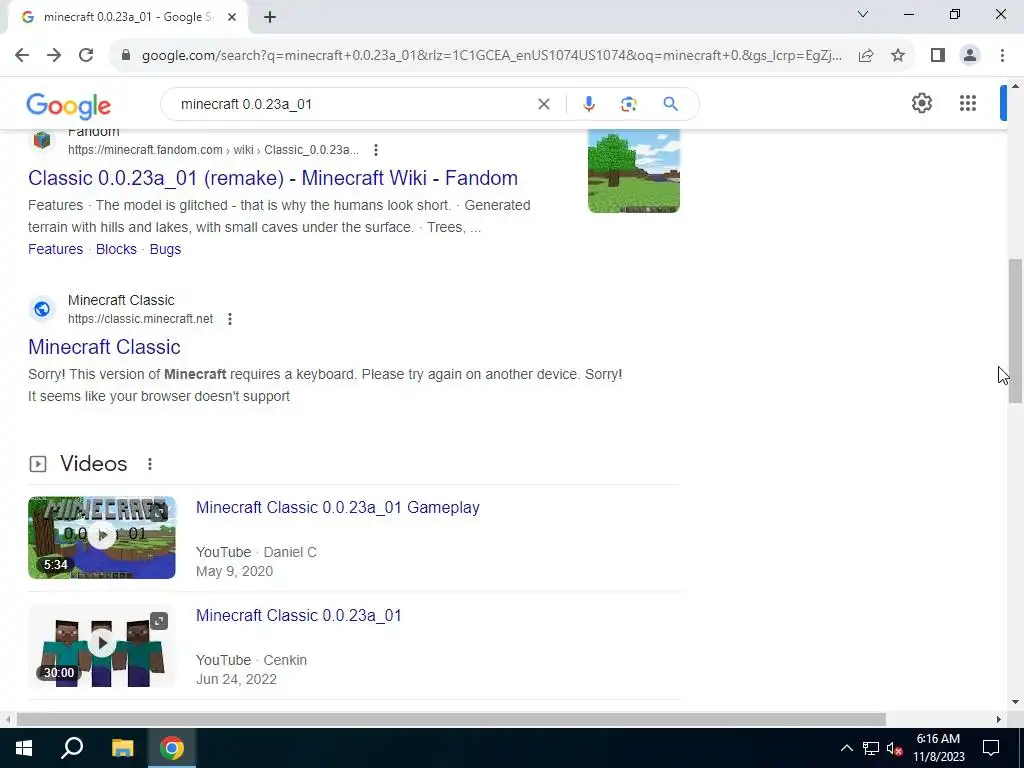
Task: Go back to the previous page
Action: click(22, 56)
